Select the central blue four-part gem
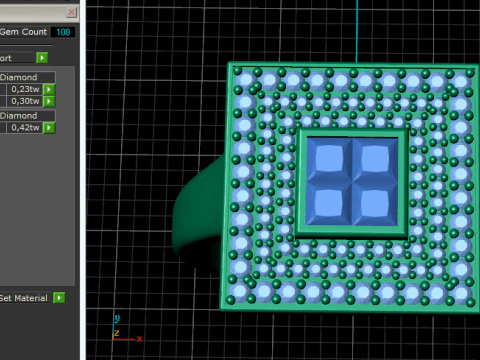Image resolution: width=480 pixels, height=360 pixels. 352,182
